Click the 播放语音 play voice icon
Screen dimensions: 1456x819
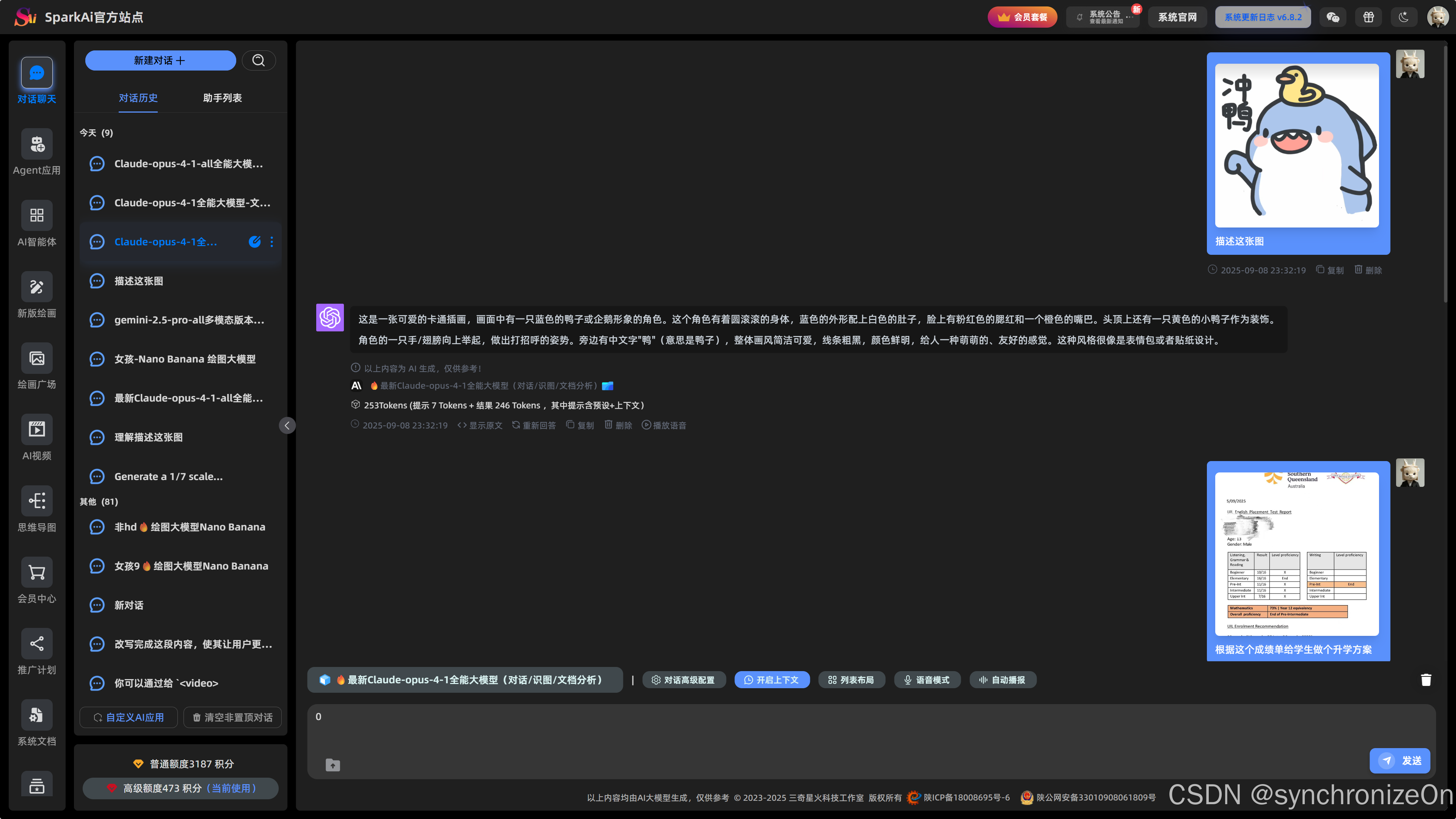(646, 425)
